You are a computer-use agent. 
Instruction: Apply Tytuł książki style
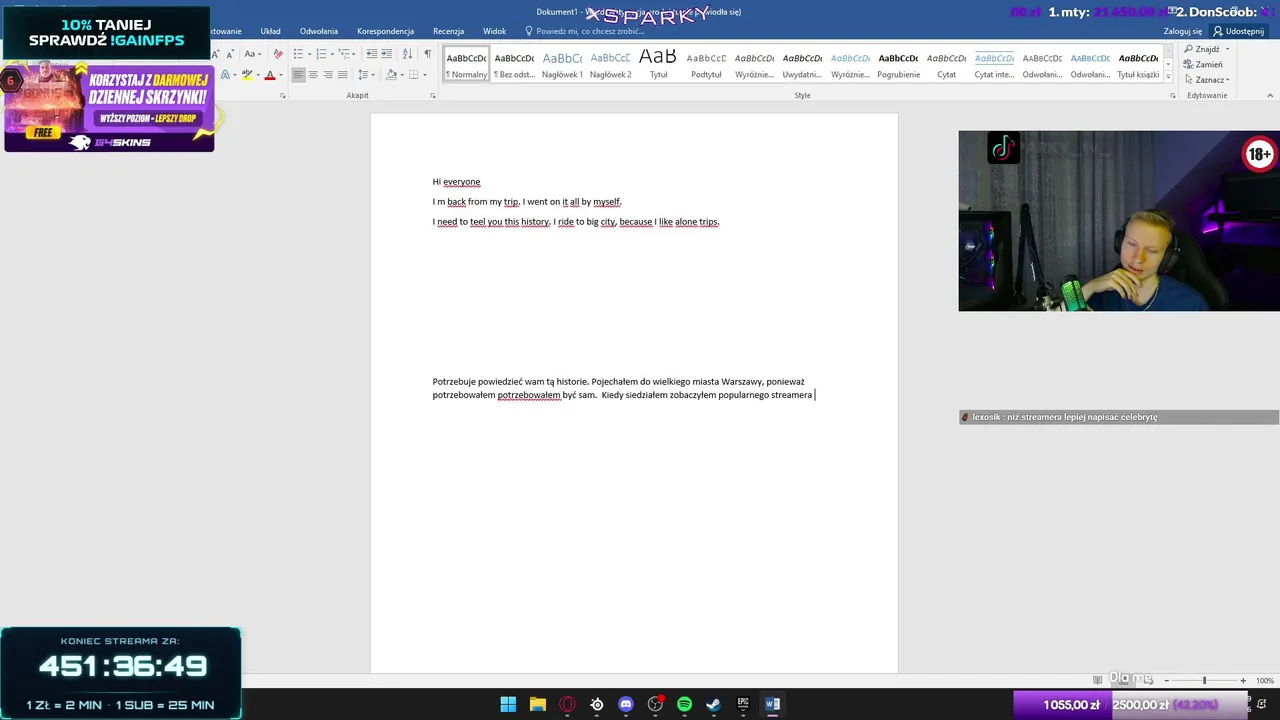pos(1138,64)
